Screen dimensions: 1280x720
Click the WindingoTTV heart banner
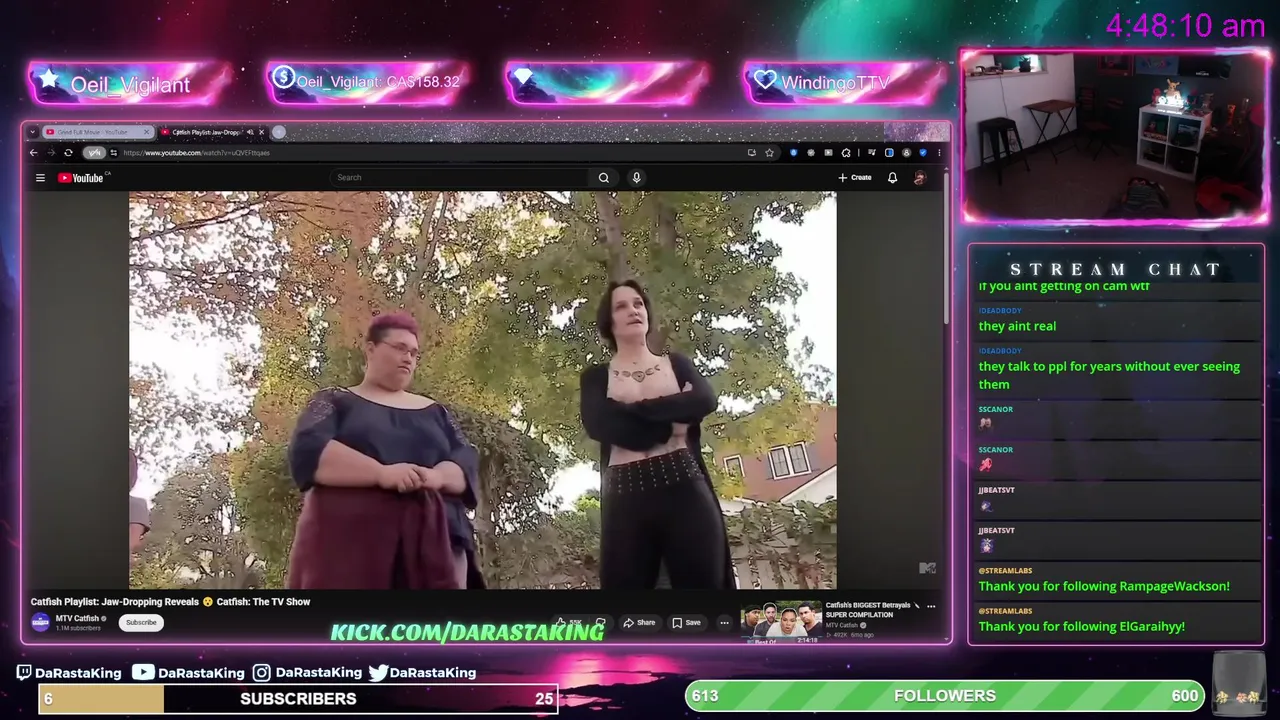[x=844, y=82]
